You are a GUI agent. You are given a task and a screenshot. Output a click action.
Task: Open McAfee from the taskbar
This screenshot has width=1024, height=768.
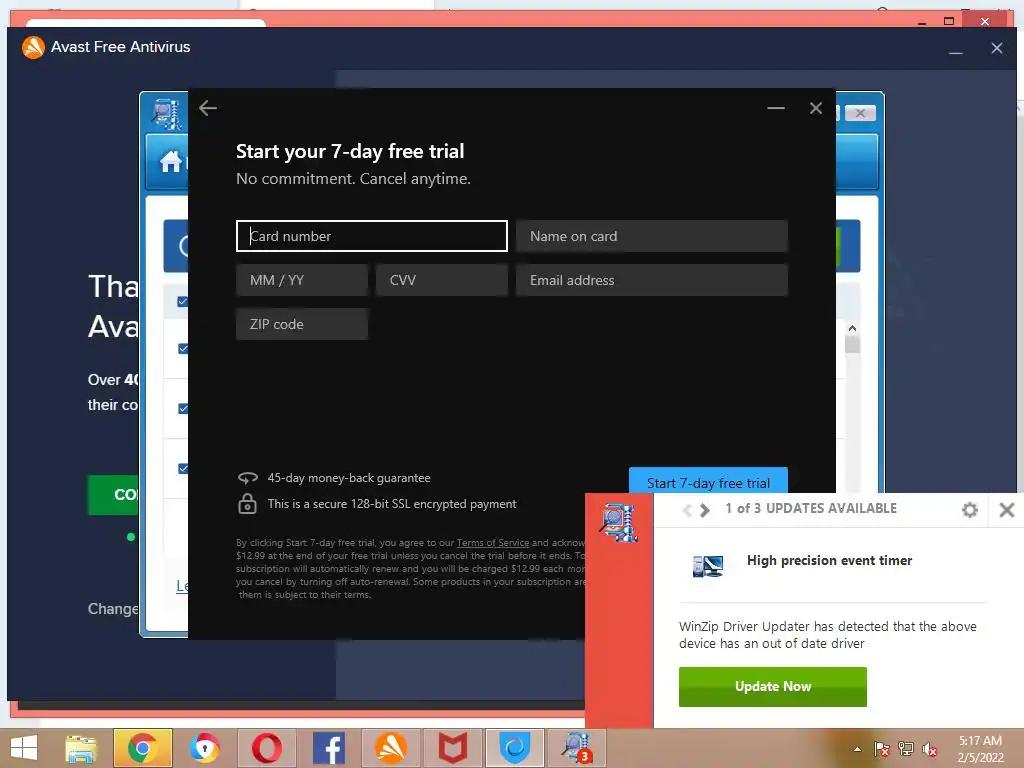pos(453,748)
